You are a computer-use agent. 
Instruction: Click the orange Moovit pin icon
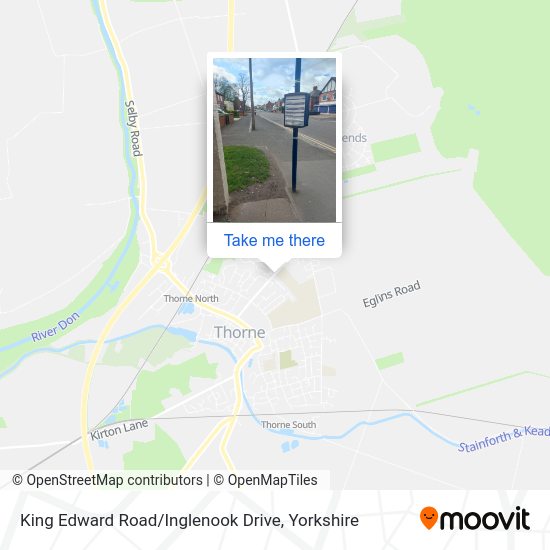[x=429, y=518]
